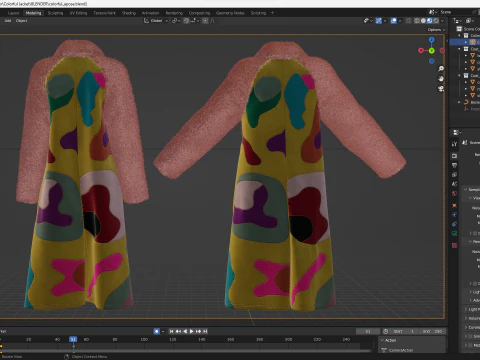Open the Rendering workspace tab
Screen dimensions: 480x360
[174, 13]
